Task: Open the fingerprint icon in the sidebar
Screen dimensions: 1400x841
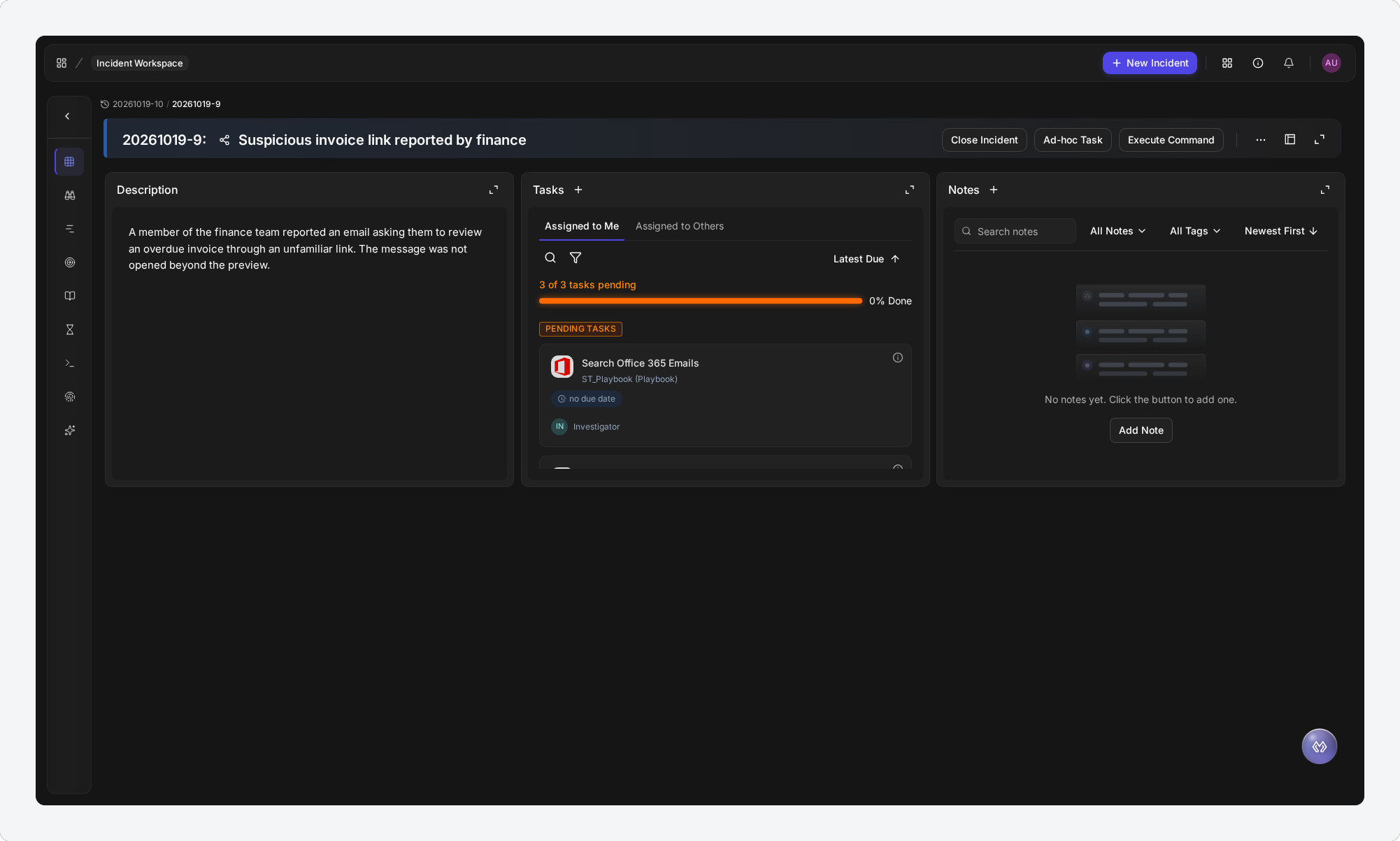Action: pyautogui.click(x=69, y=397)
